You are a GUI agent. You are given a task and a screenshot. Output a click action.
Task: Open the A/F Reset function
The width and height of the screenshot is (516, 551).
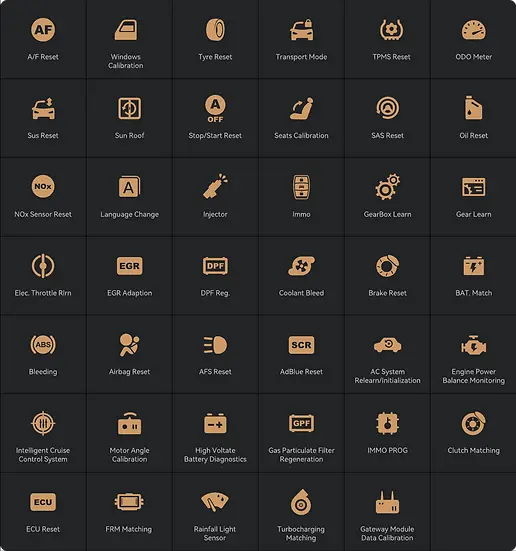click(x=43, y=30)
